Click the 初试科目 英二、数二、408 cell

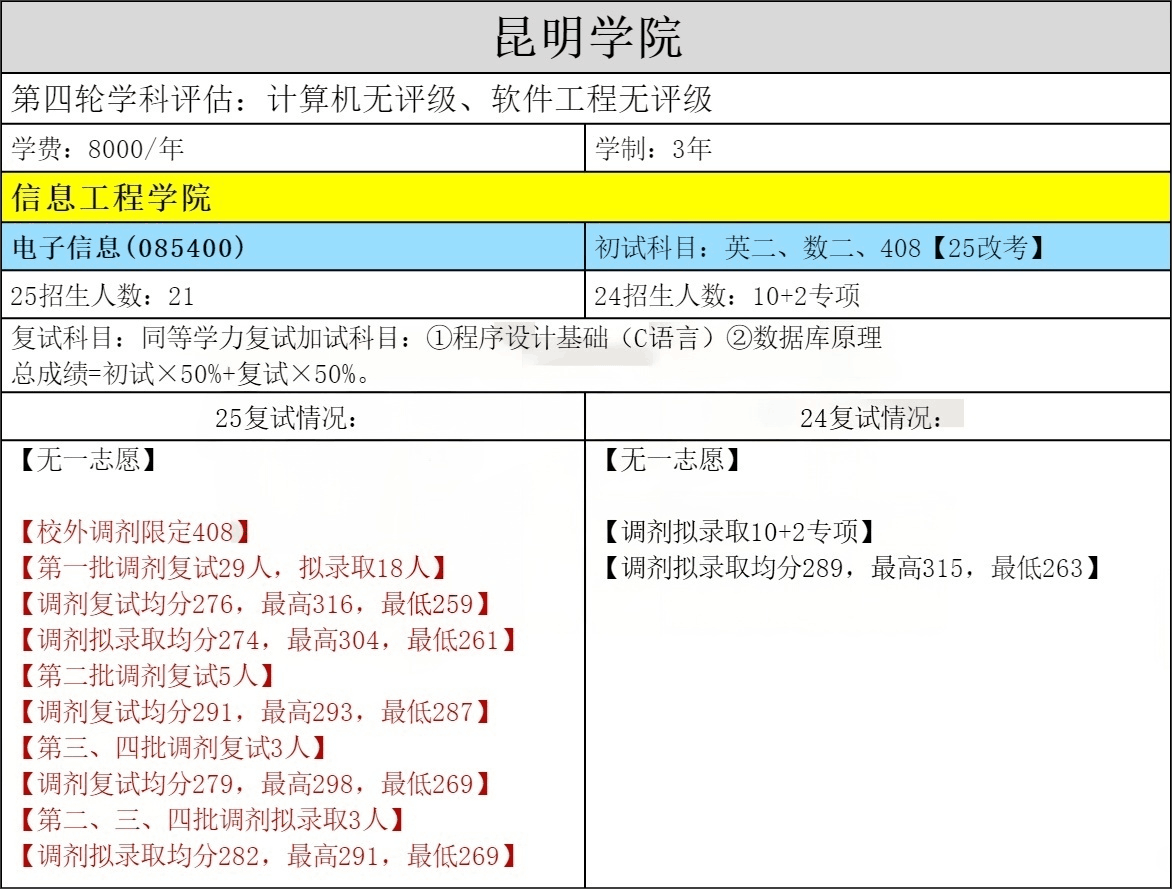coord(820,247)
